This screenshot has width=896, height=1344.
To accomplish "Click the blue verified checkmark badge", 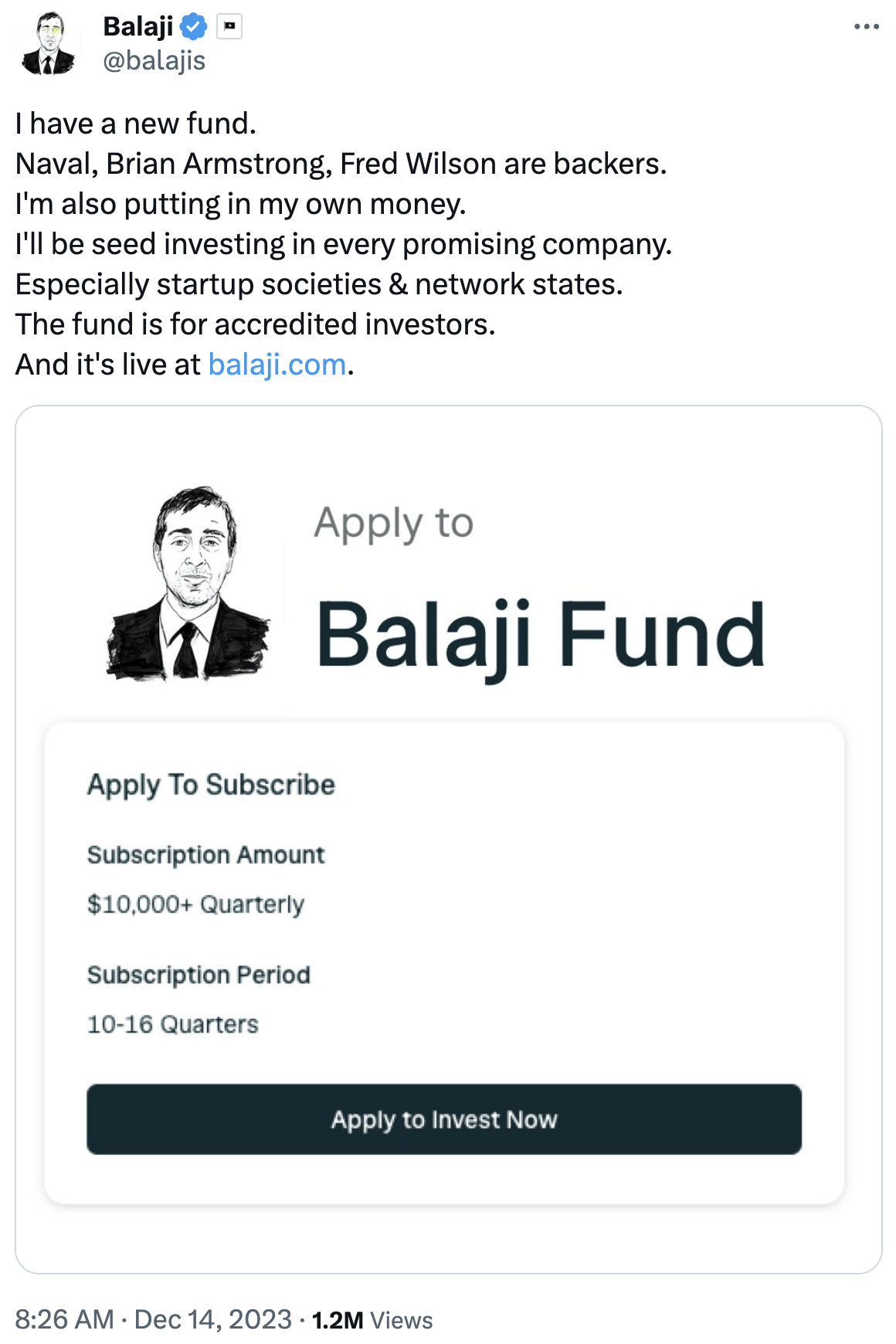I will point(193,27).
